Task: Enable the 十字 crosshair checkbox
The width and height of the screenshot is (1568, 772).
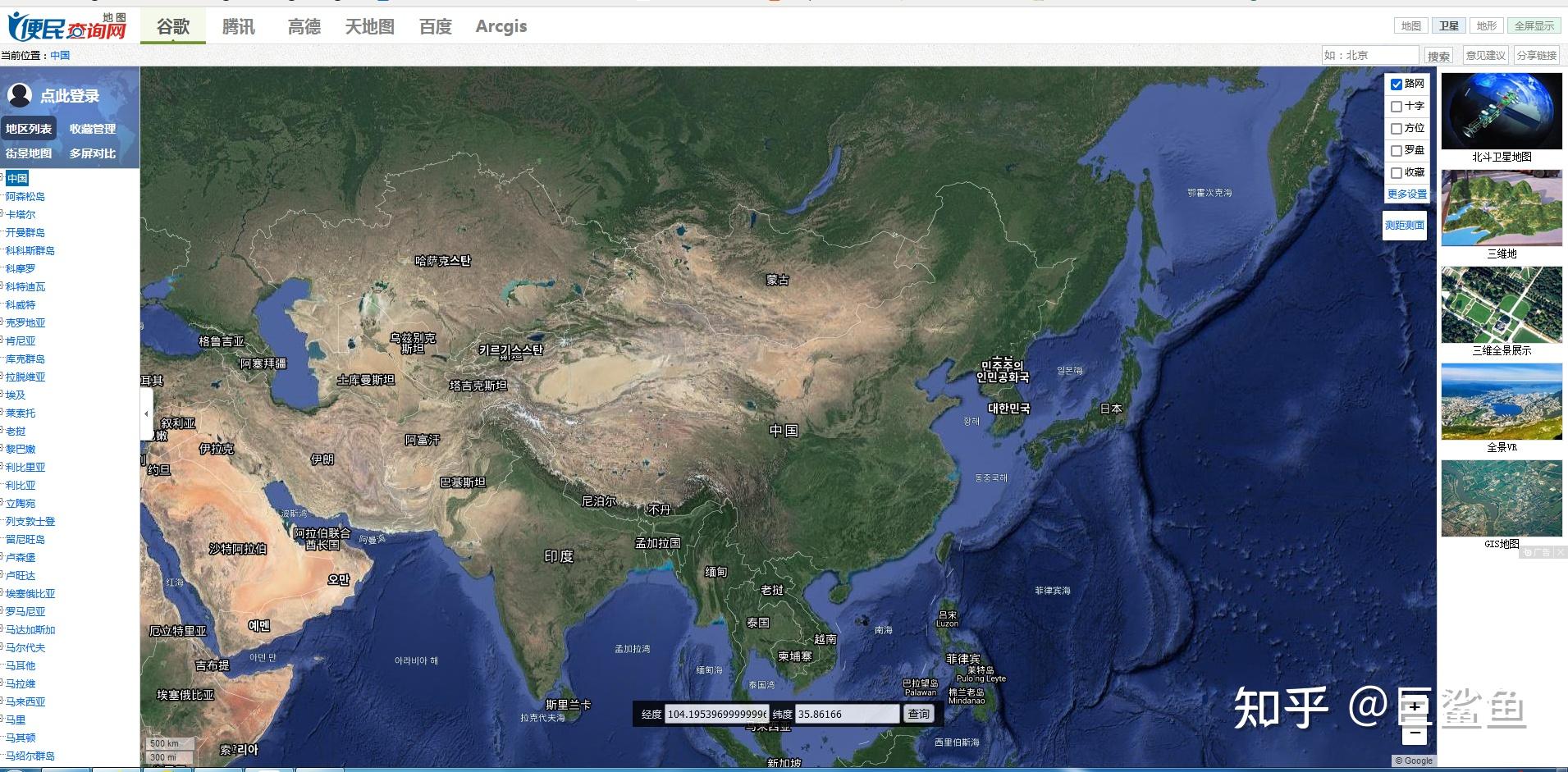Action: (x=1397, y=107)
